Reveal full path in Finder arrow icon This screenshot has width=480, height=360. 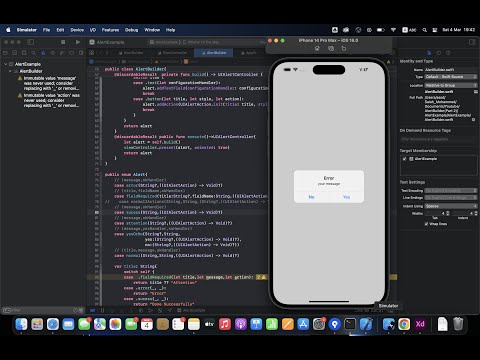click(473, 119)
